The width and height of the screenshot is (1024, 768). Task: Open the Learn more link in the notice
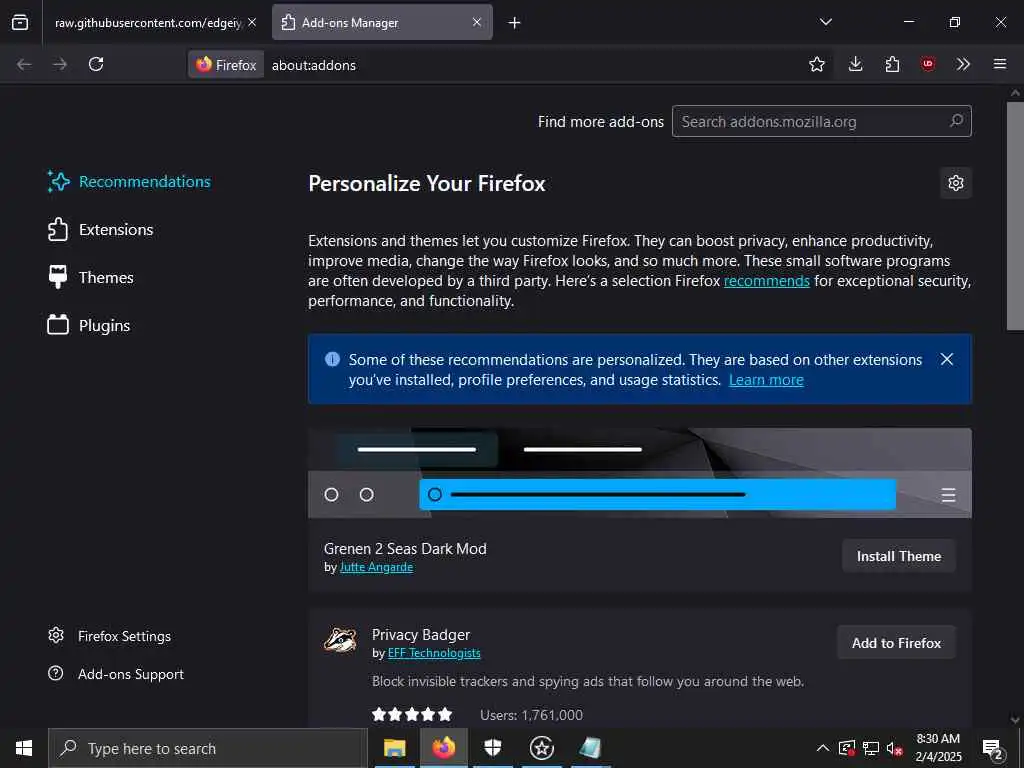point(766,380)
